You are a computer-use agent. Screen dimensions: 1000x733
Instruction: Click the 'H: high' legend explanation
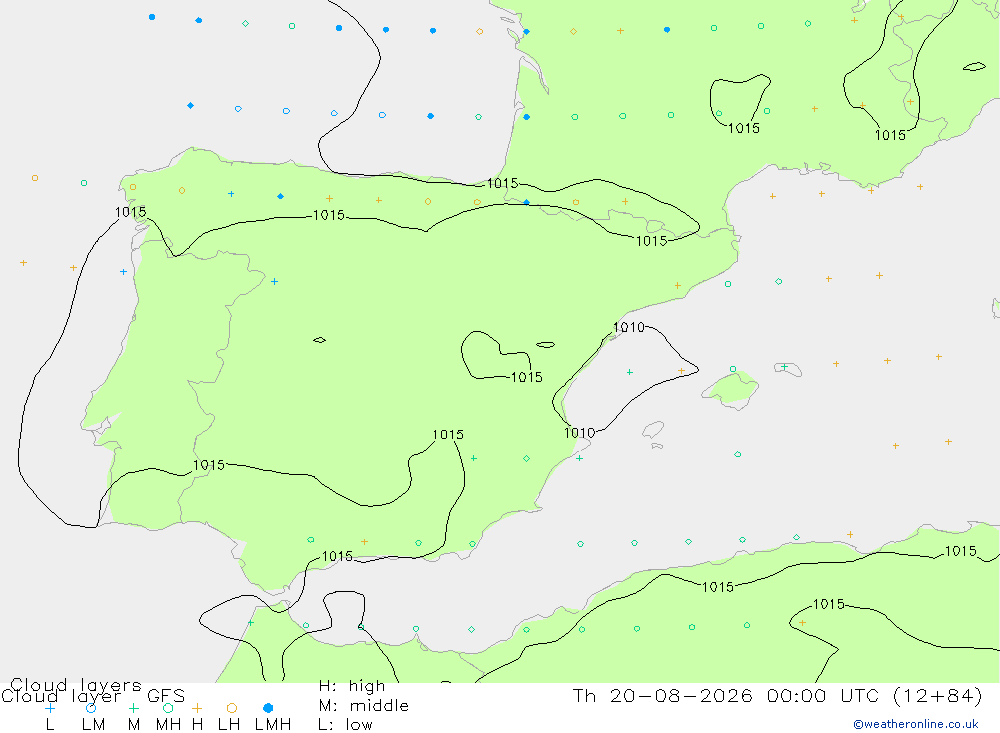point(352,686)
